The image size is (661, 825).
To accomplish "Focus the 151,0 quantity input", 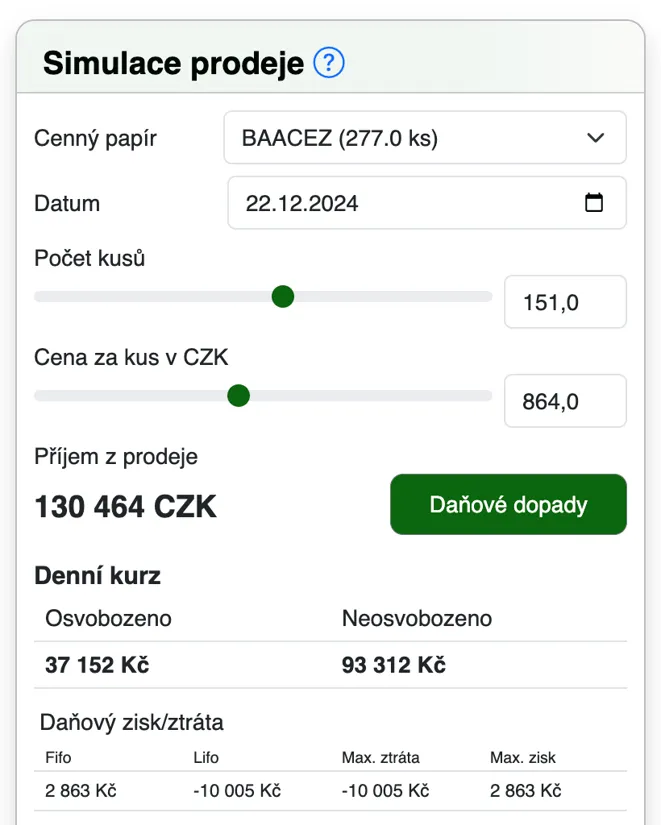I will 565,302.
